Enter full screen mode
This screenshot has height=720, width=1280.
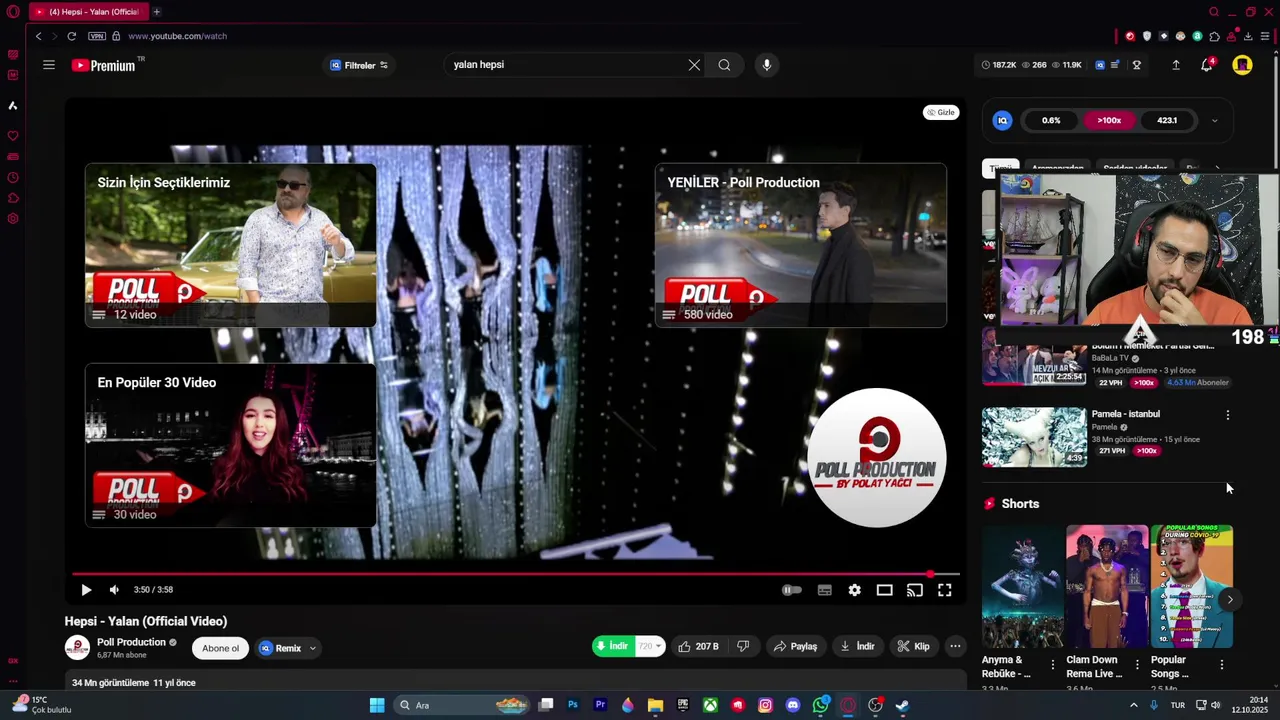click(x=944, y=590)
